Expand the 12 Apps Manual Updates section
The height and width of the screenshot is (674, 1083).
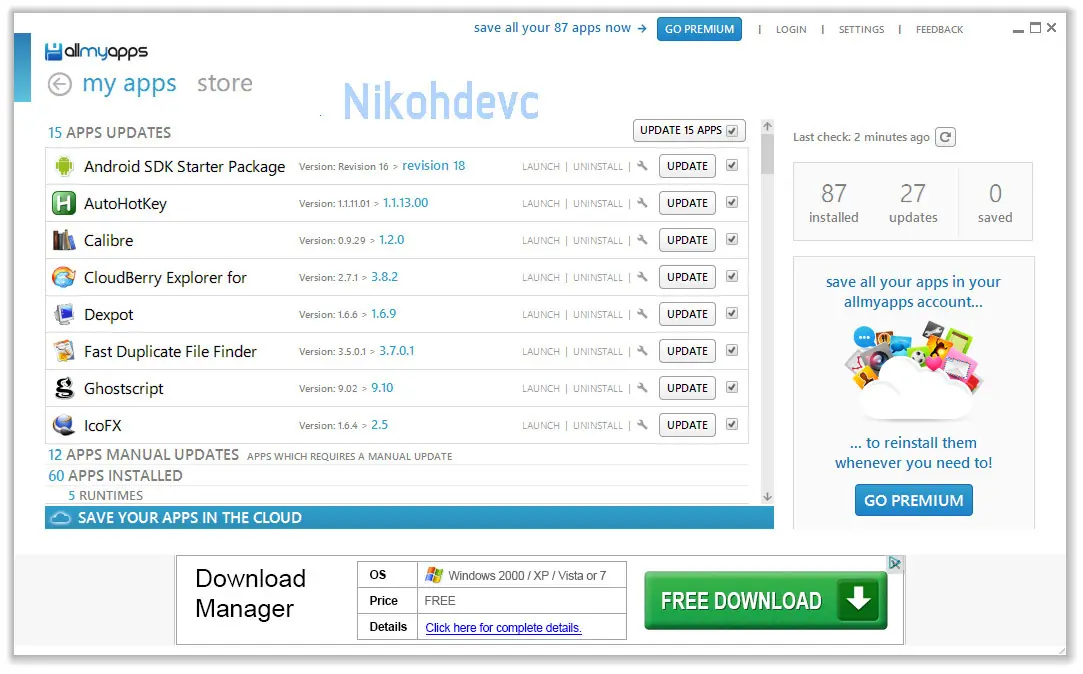[x=143, y=455]
